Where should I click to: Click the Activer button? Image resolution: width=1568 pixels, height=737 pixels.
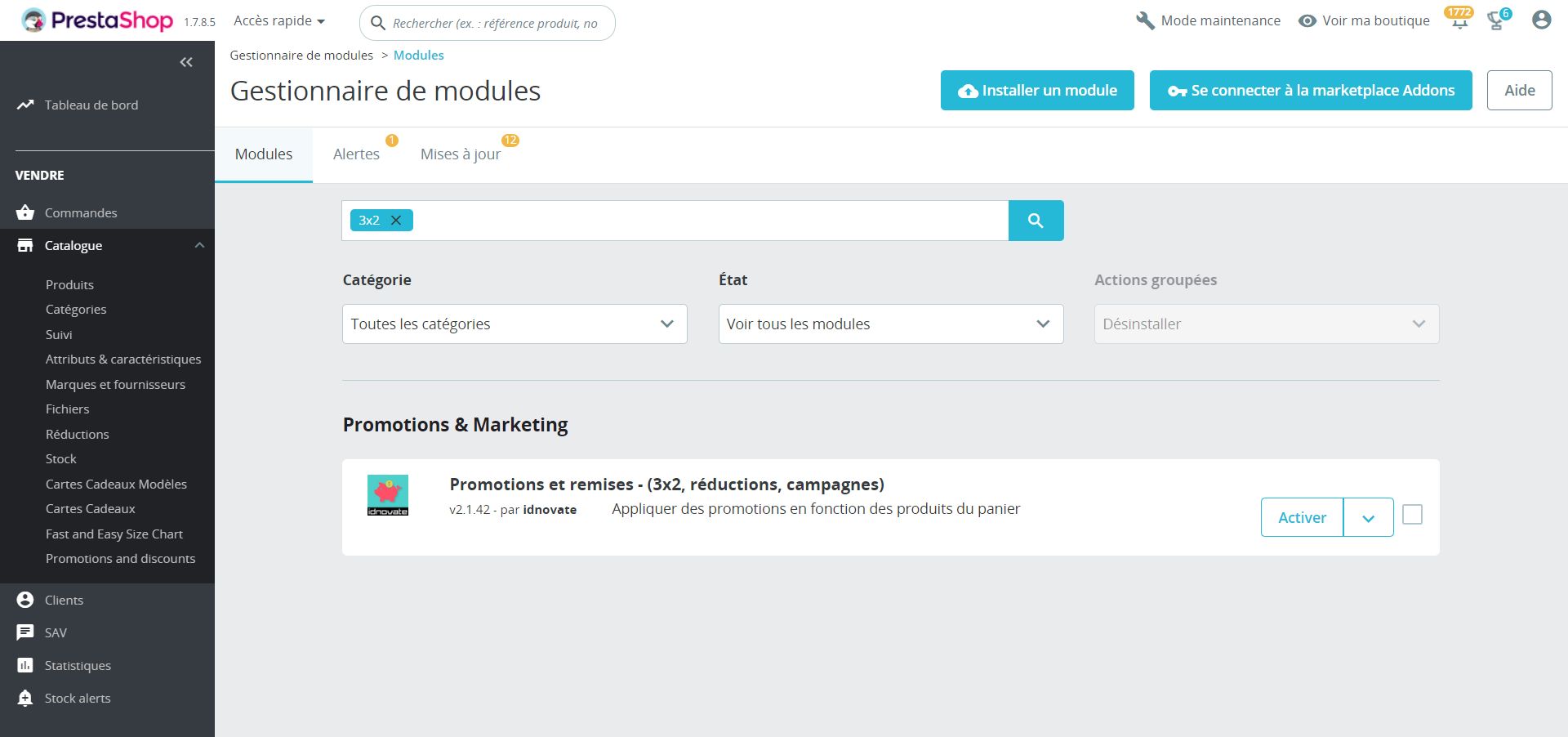tap(1302, 518)
